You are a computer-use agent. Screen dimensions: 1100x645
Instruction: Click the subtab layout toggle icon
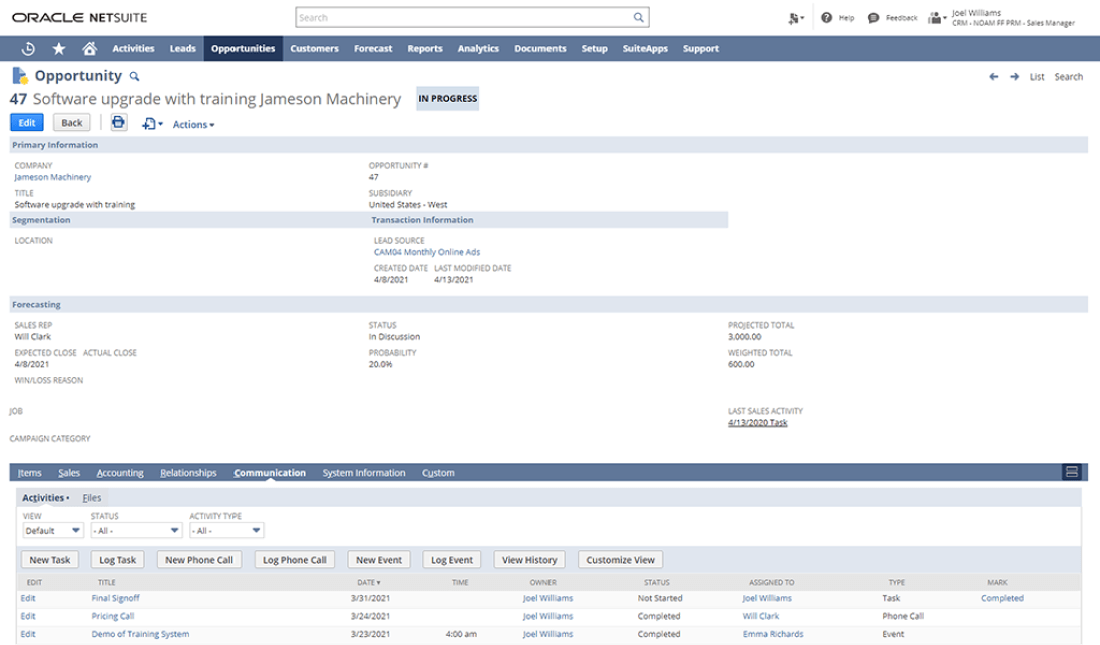click(x=1072, y=472)
